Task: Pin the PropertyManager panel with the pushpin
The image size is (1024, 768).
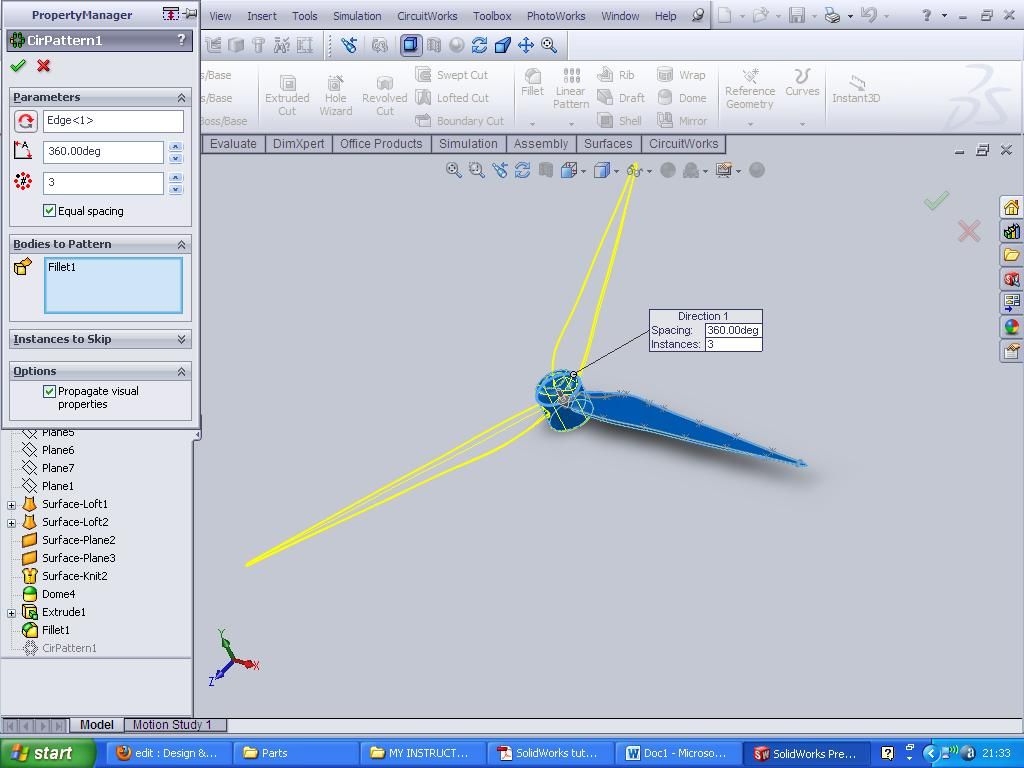Action: (190, 15)
